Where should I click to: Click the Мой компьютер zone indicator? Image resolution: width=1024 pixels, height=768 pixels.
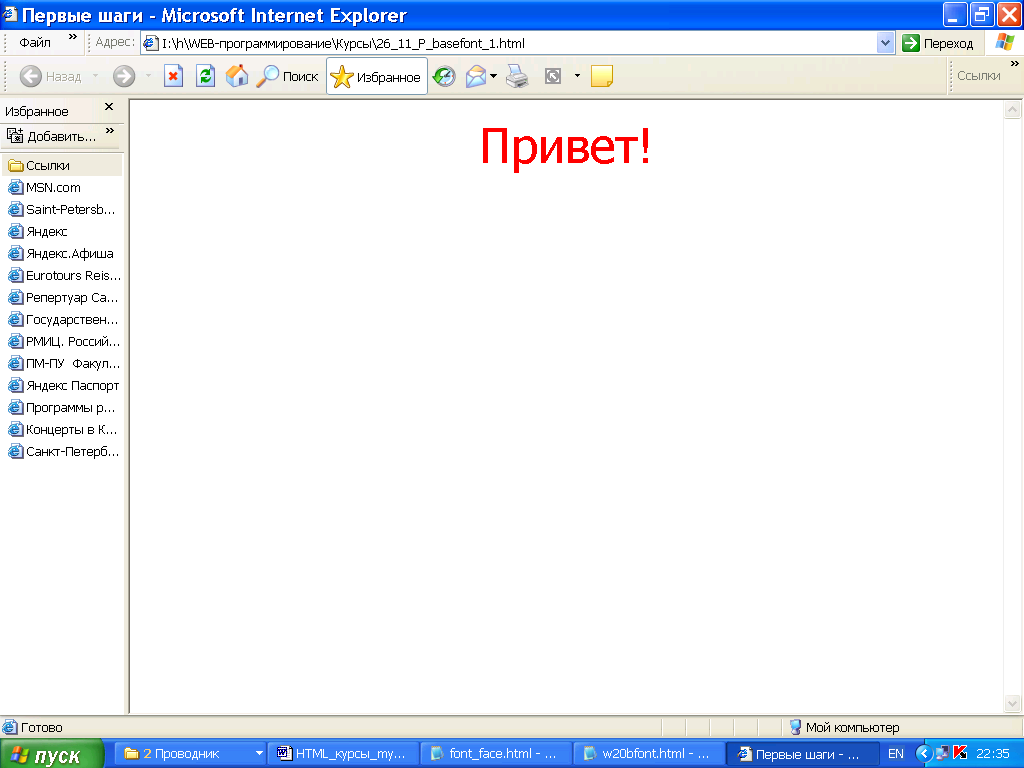(844, 728)
